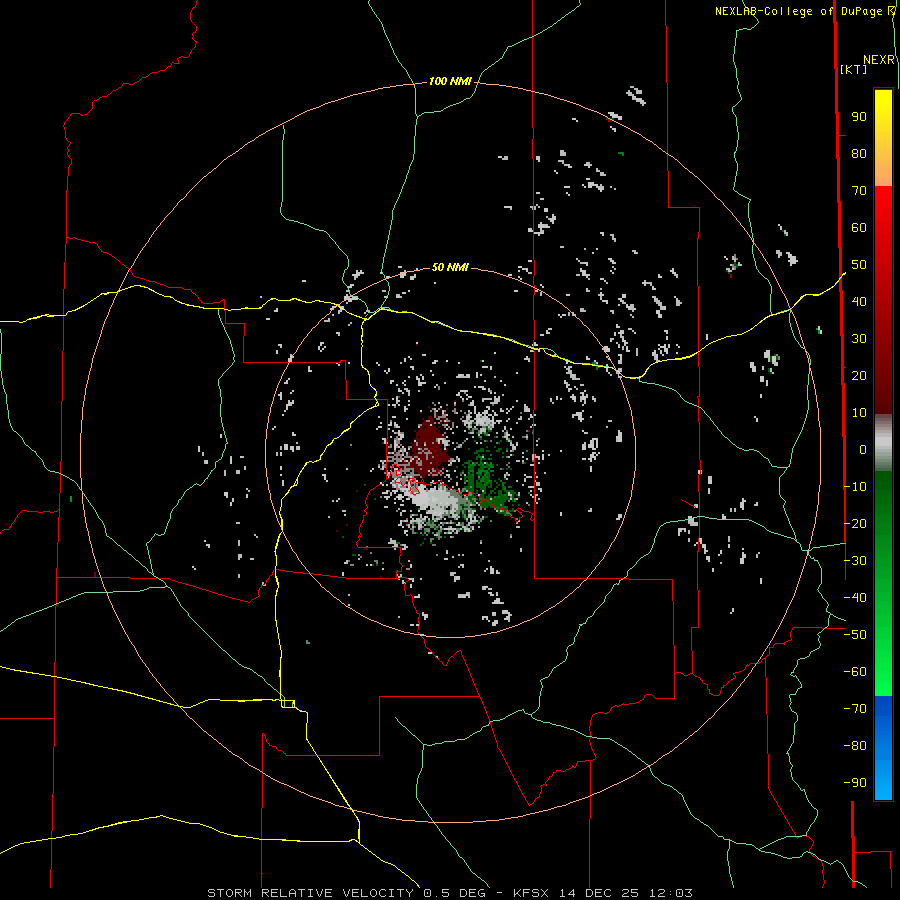This screenshot has height=900, width=900.
Task: Select the -40 knot scale label
Action: point(855,598)
